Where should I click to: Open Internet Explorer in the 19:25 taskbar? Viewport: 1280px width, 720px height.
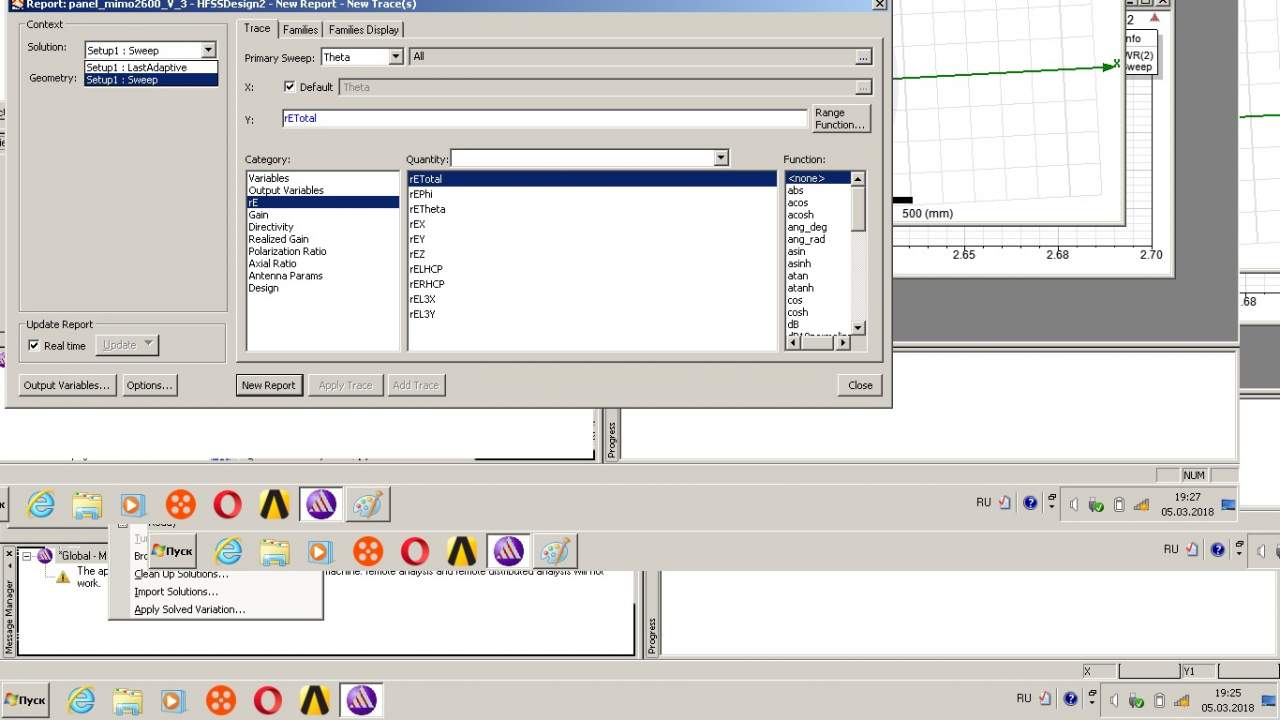tap(81, 700)
